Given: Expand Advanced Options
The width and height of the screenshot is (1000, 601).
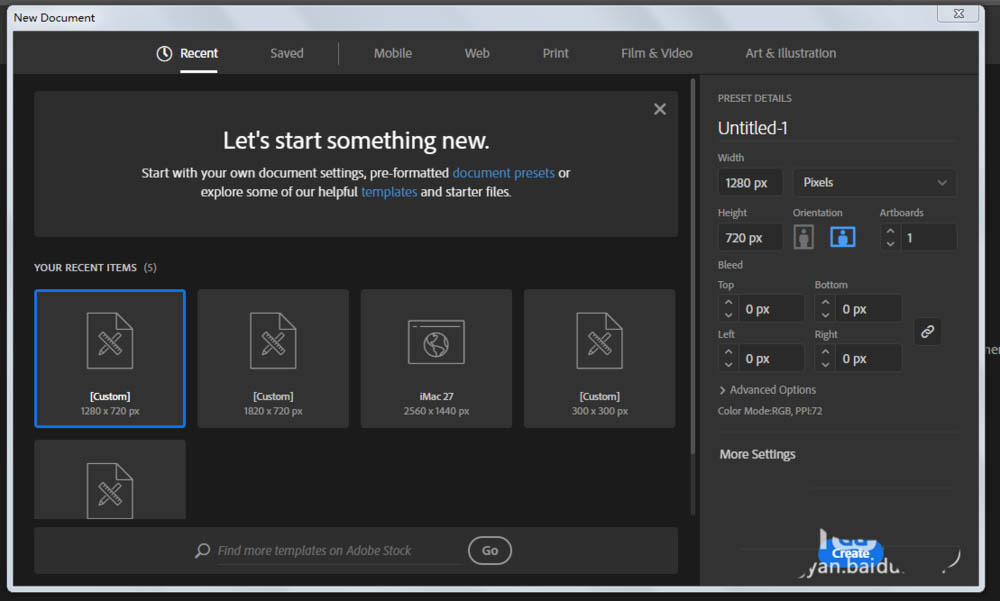Looking at the screenshot, I should click(767, 390).
